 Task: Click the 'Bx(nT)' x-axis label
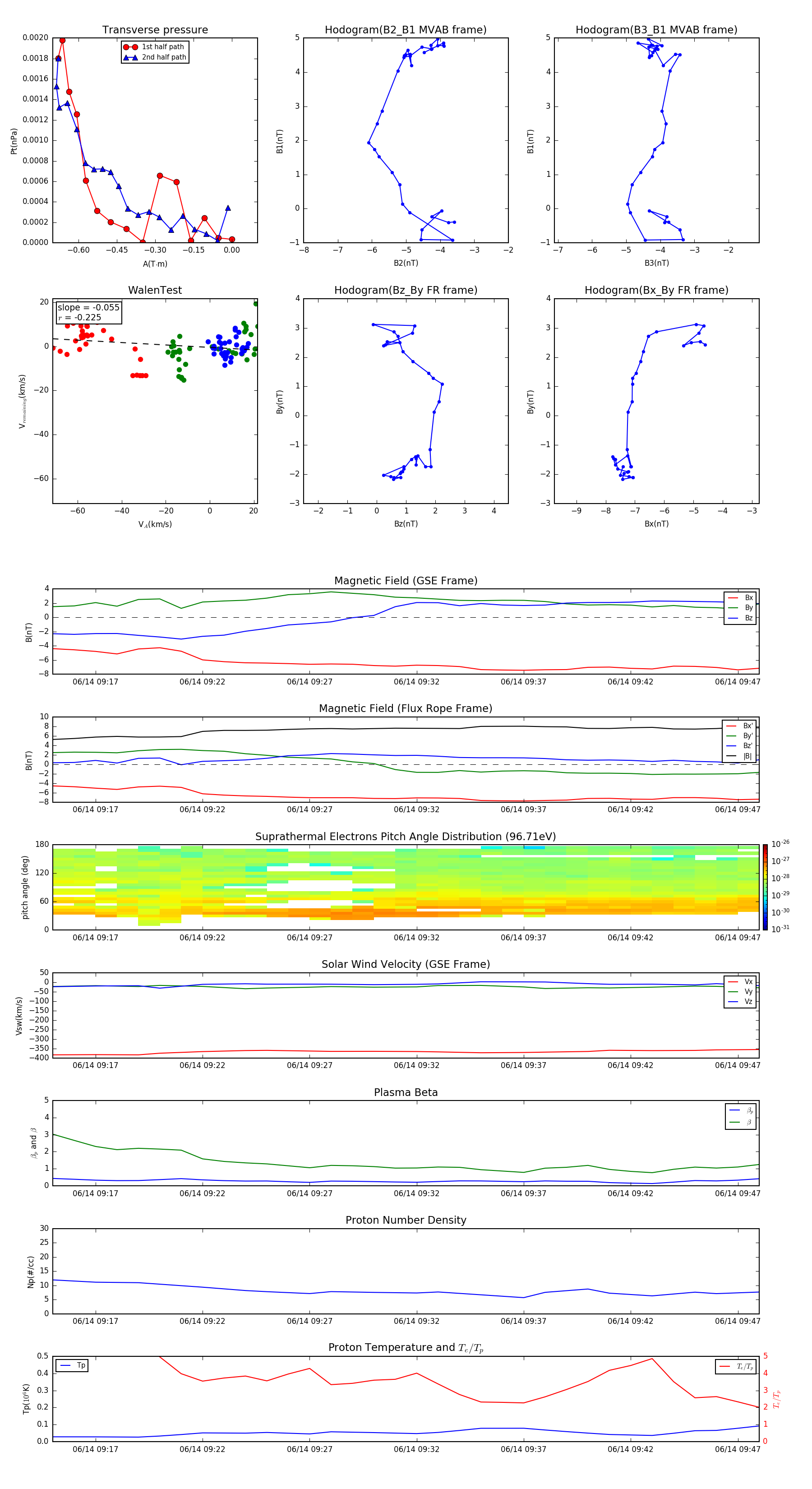tap(656, 524)
